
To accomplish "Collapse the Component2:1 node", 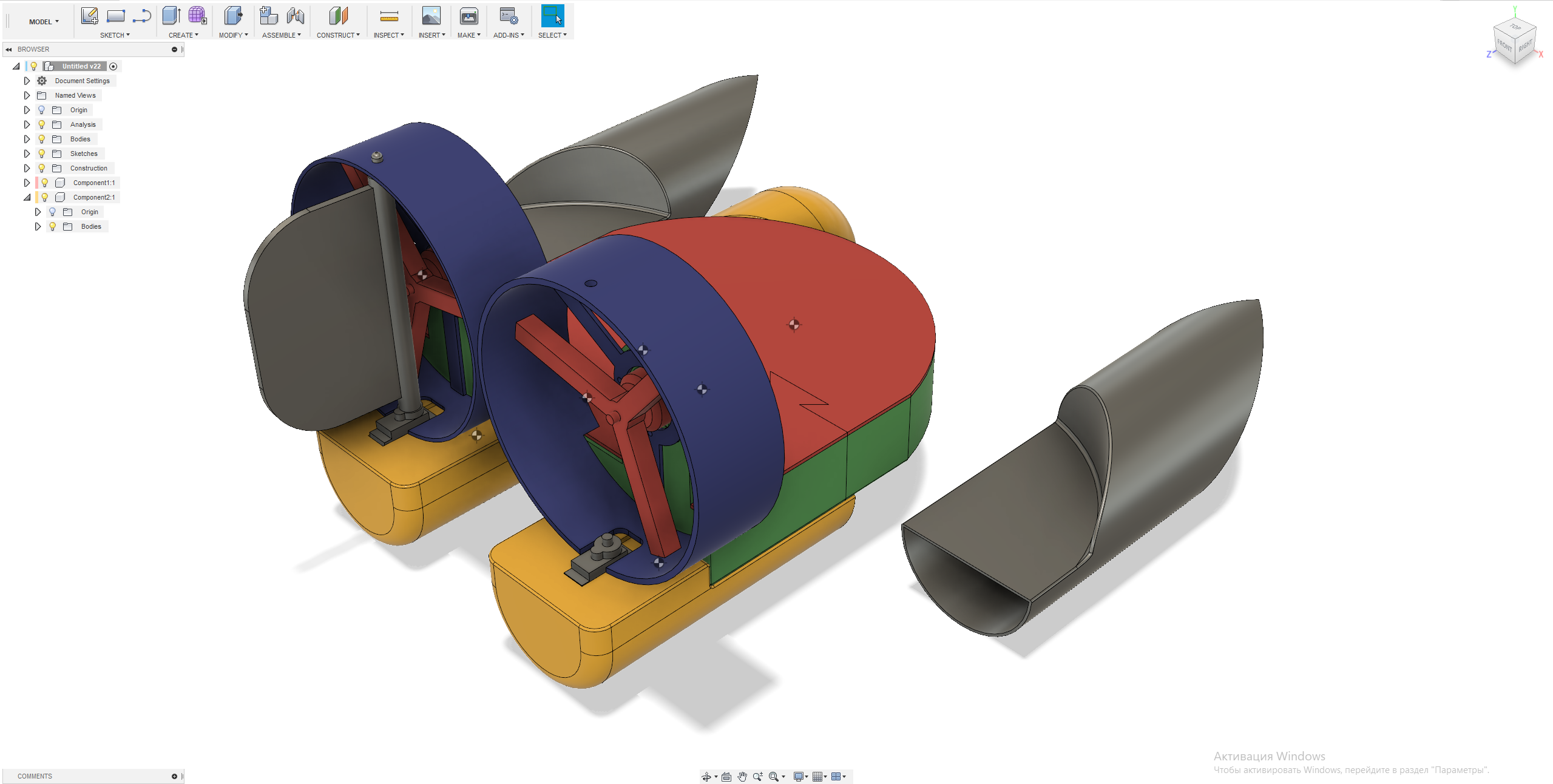I will click(27, 197).
